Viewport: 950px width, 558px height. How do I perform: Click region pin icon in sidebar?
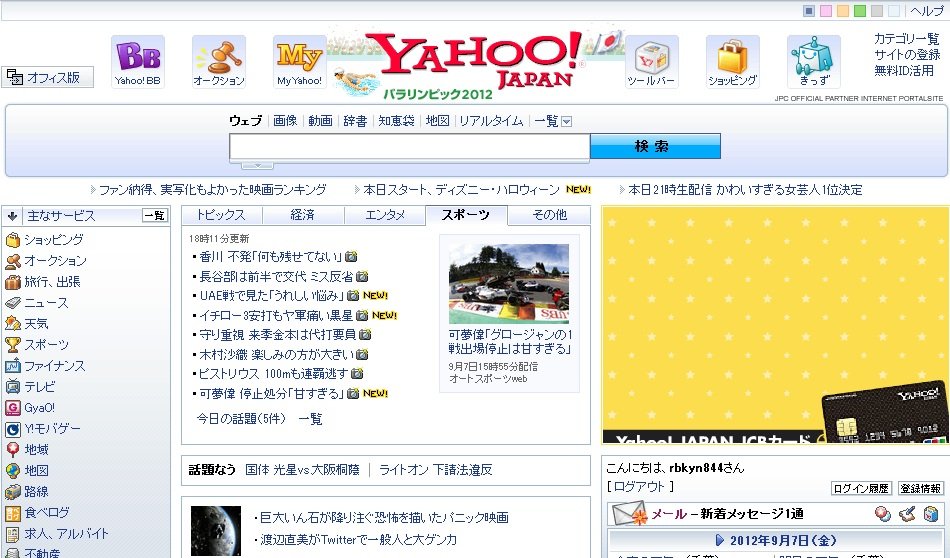[x=13, y=450]
